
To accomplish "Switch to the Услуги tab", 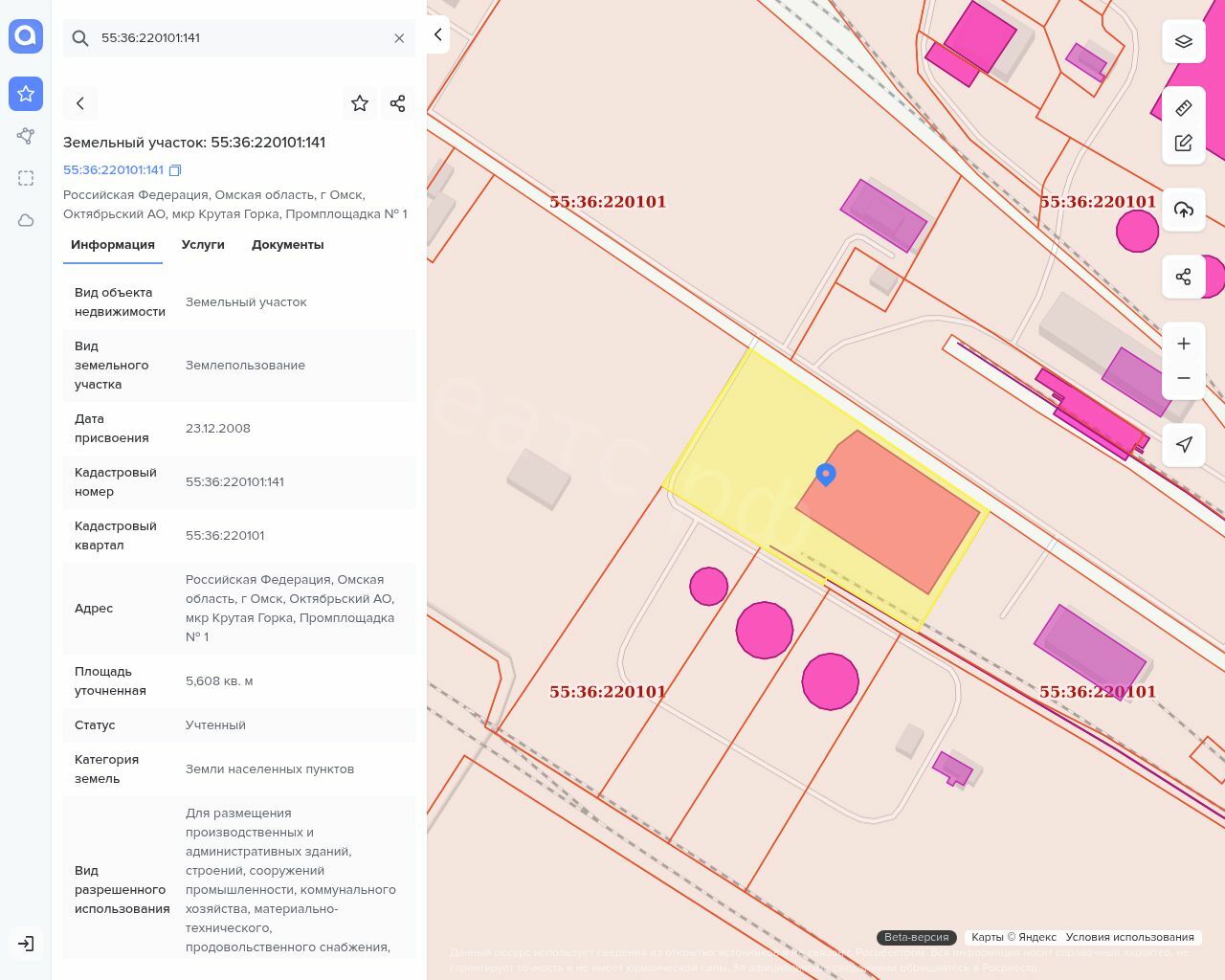I will click(203, 245).
